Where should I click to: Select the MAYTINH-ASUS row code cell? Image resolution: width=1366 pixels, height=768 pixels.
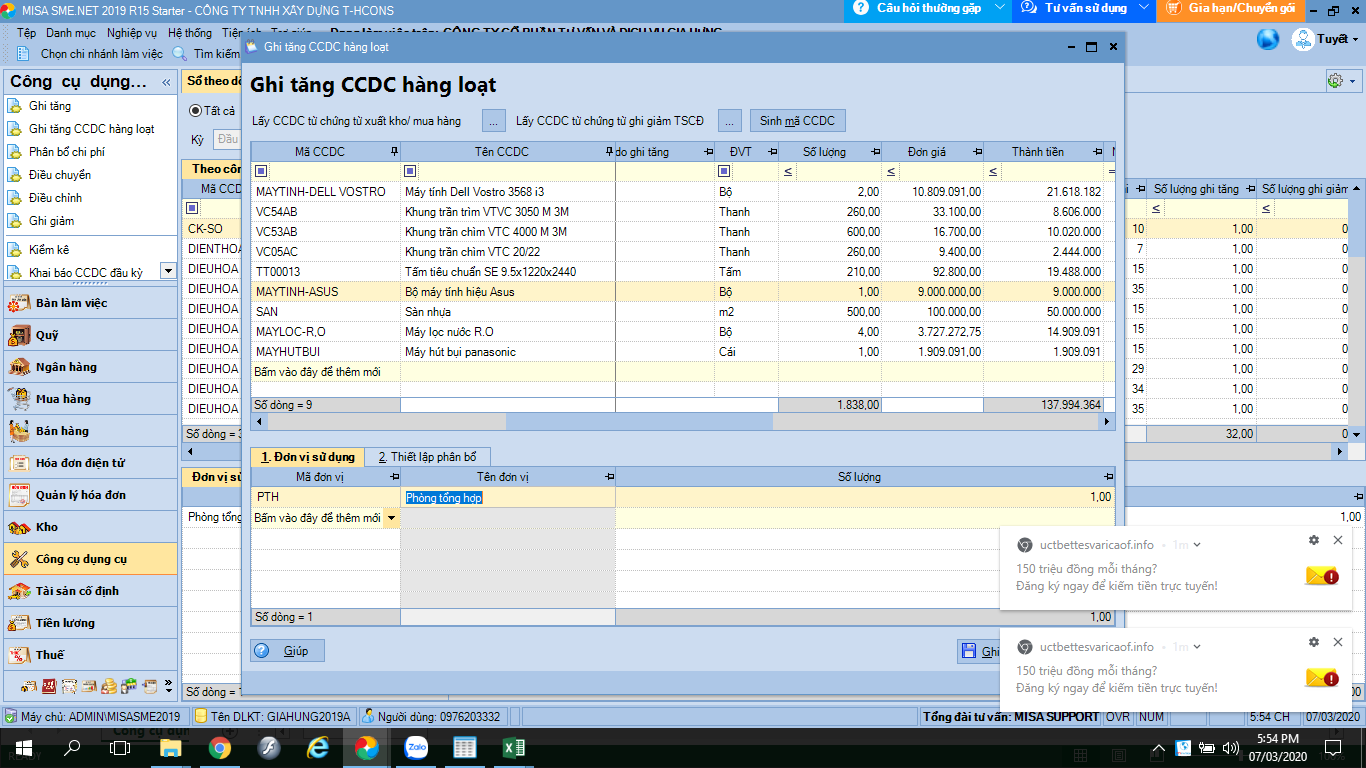tap(326, 292)
